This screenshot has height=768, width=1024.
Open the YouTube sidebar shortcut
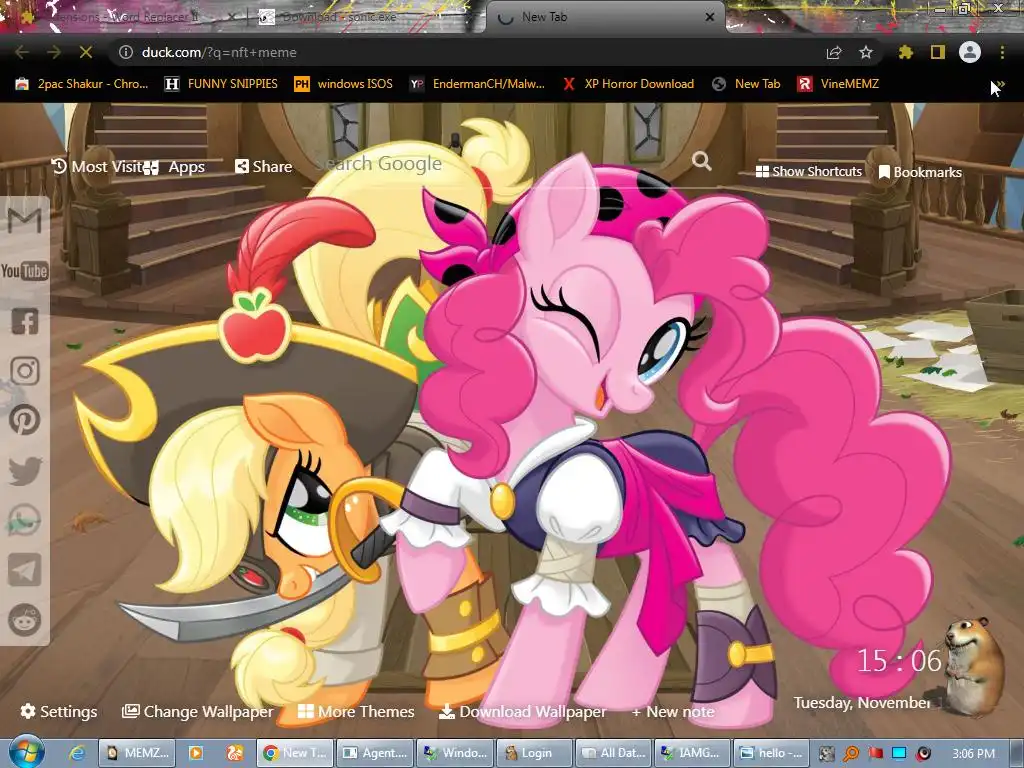pyautogui.click(x=25, y=270)
